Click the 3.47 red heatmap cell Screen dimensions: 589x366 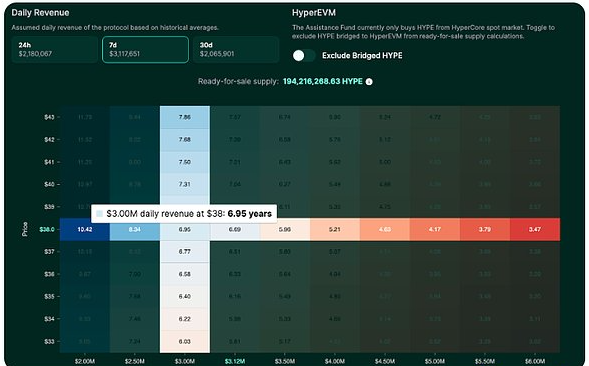[535, 229]
